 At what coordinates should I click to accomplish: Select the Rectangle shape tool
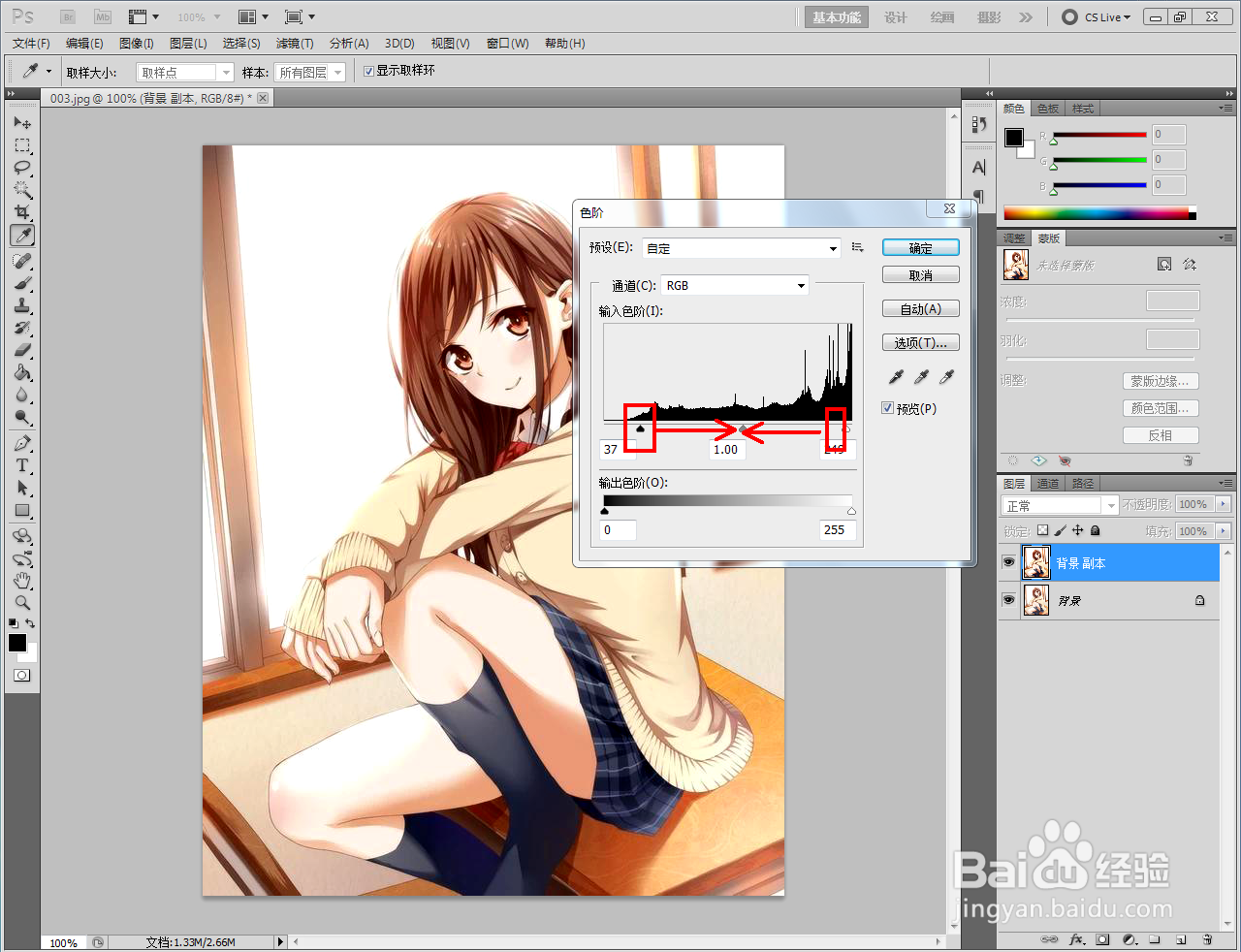[x=22, y=510]
